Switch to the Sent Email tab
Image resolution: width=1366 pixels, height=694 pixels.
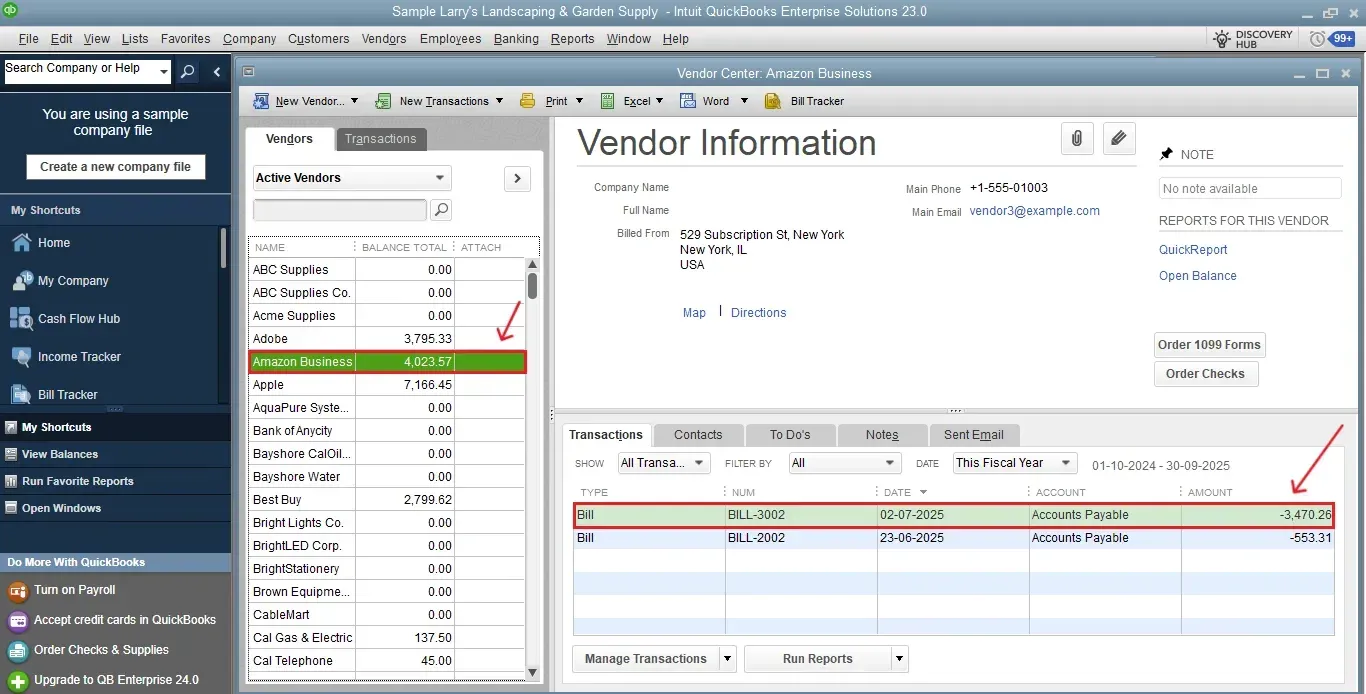tap(974, 435)
